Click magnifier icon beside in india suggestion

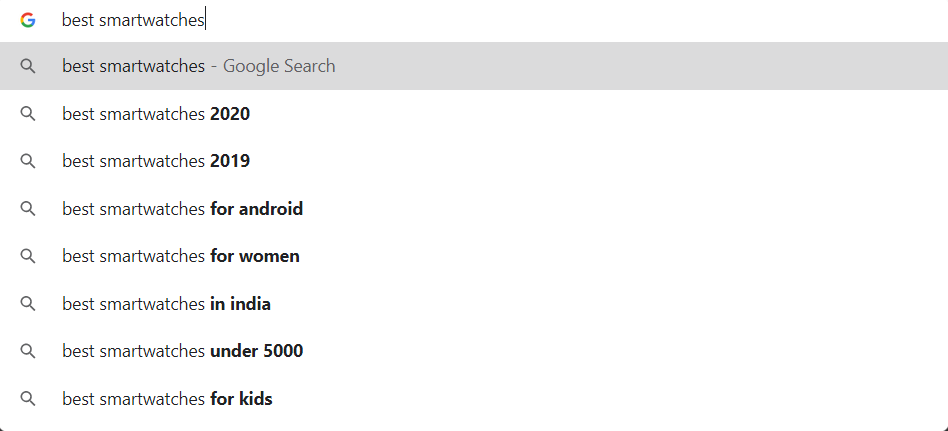27,303
